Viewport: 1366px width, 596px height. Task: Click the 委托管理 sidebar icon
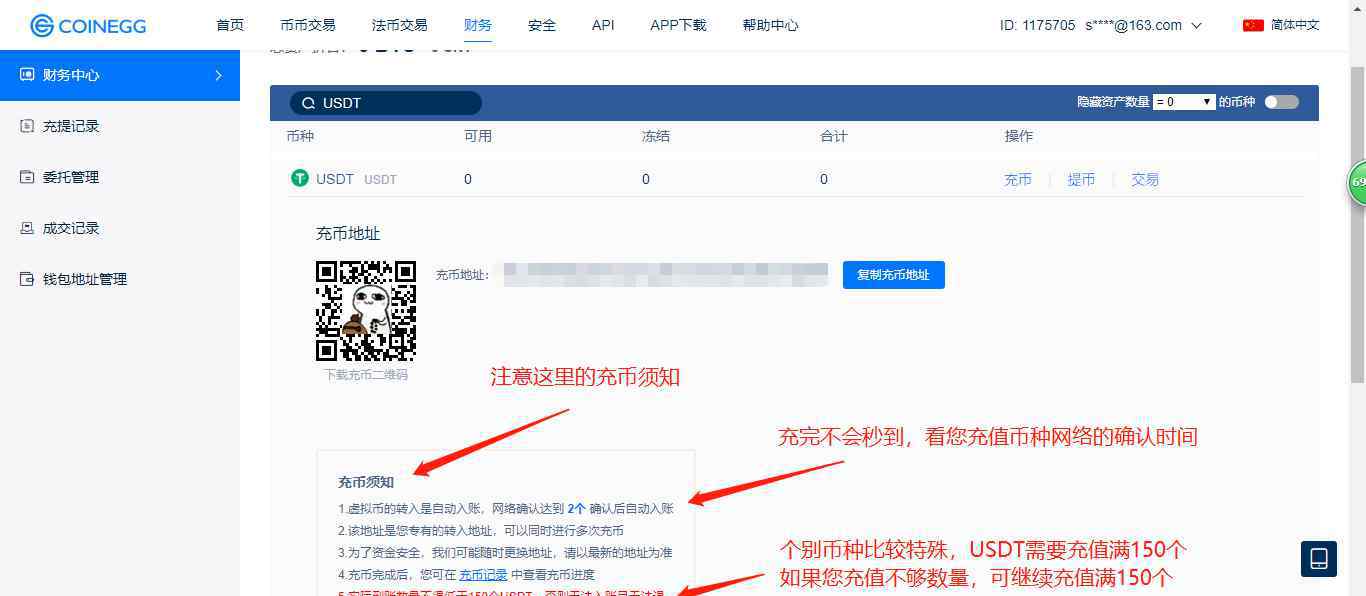point(27,177)
